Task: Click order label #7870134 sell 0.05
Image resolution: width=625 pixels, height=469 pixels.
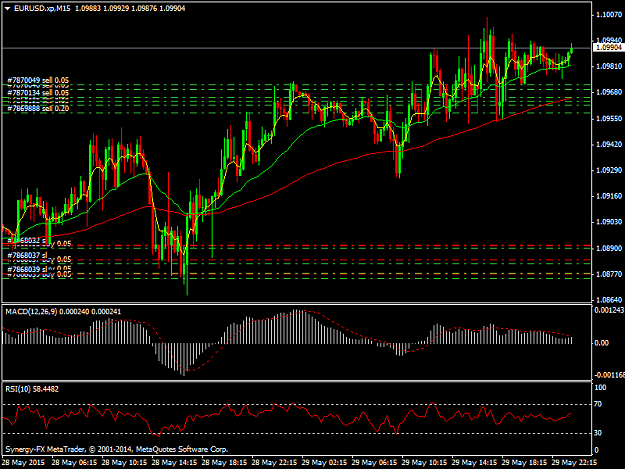Action: [x=38, y=92]
